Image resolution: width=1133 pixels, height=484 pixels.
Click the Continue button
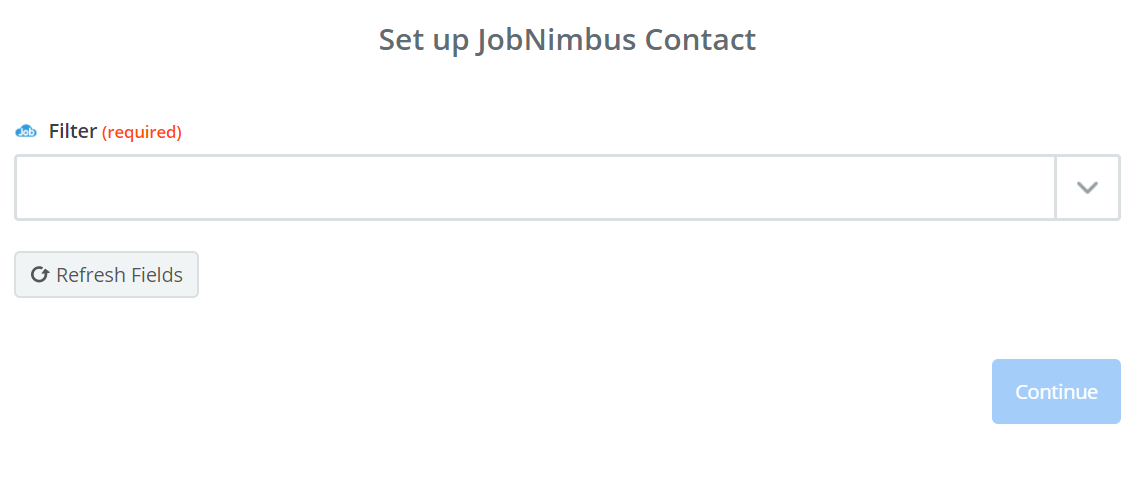pos(1056,392)
